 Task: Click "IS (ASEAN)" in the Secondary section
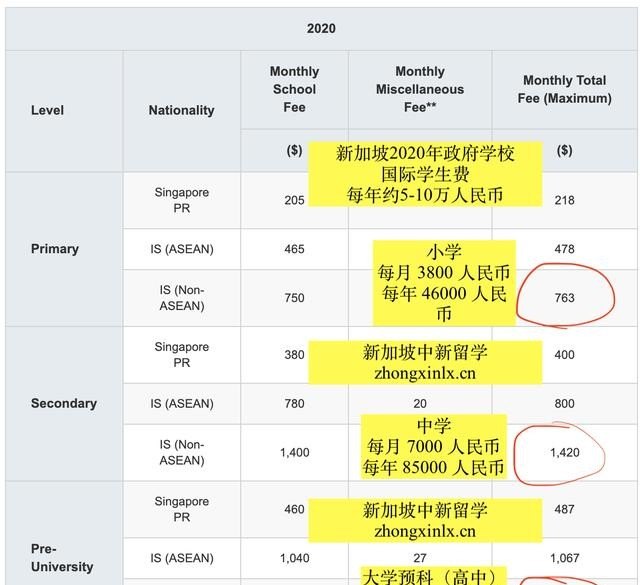point(182,403)
